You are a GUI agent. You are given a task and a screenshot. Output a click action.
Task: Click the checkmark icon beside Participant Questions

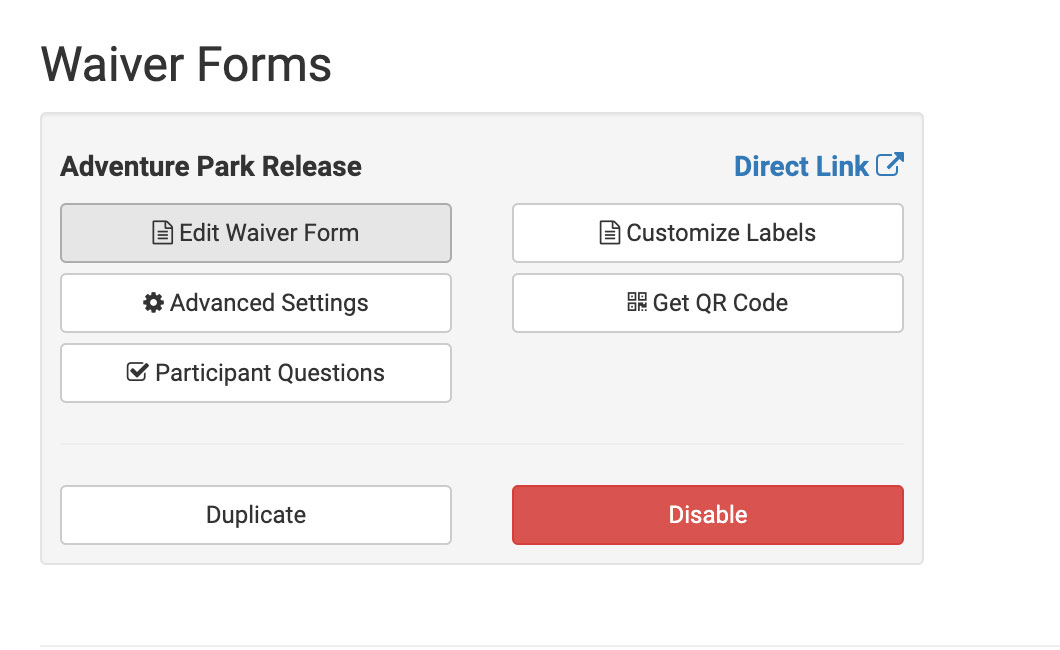[x=138, y=373]
